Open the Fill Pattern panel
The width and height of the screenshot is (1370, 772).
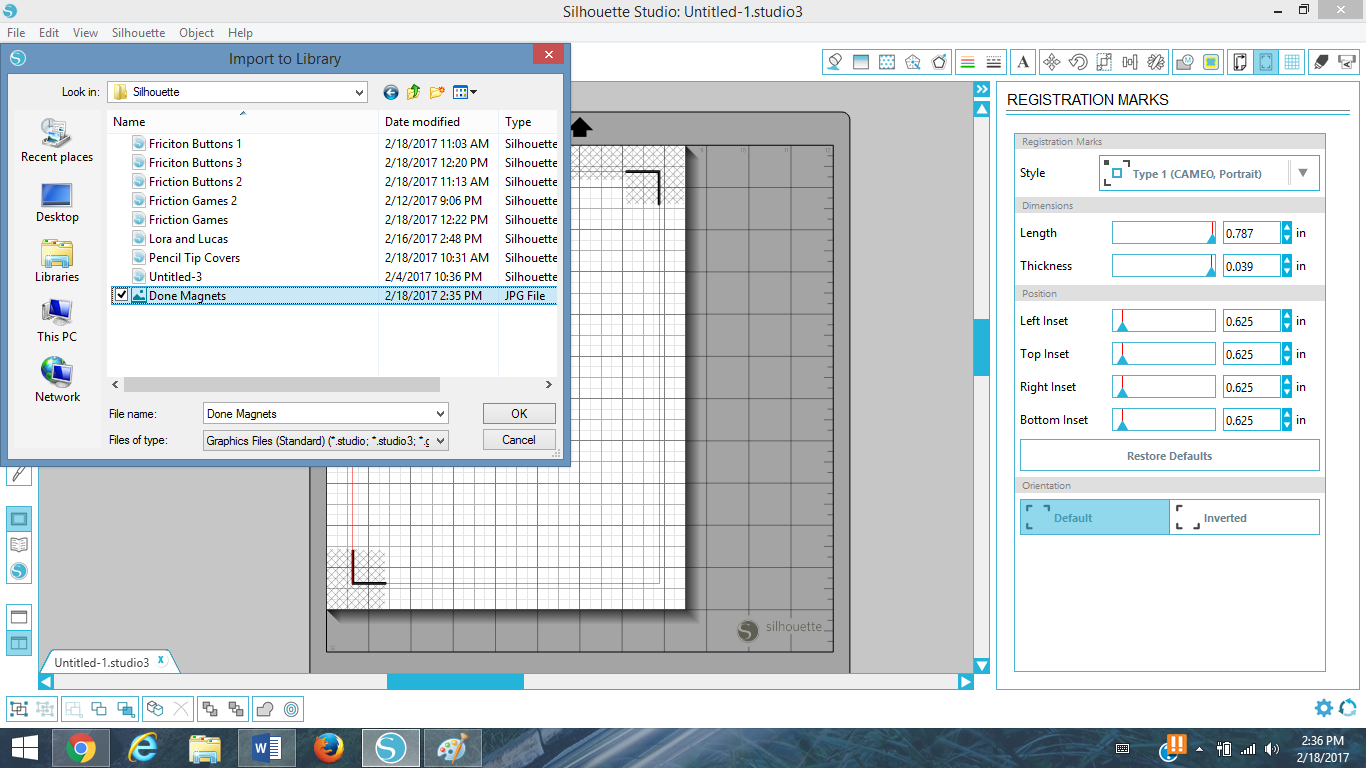(x=886, y=62)
